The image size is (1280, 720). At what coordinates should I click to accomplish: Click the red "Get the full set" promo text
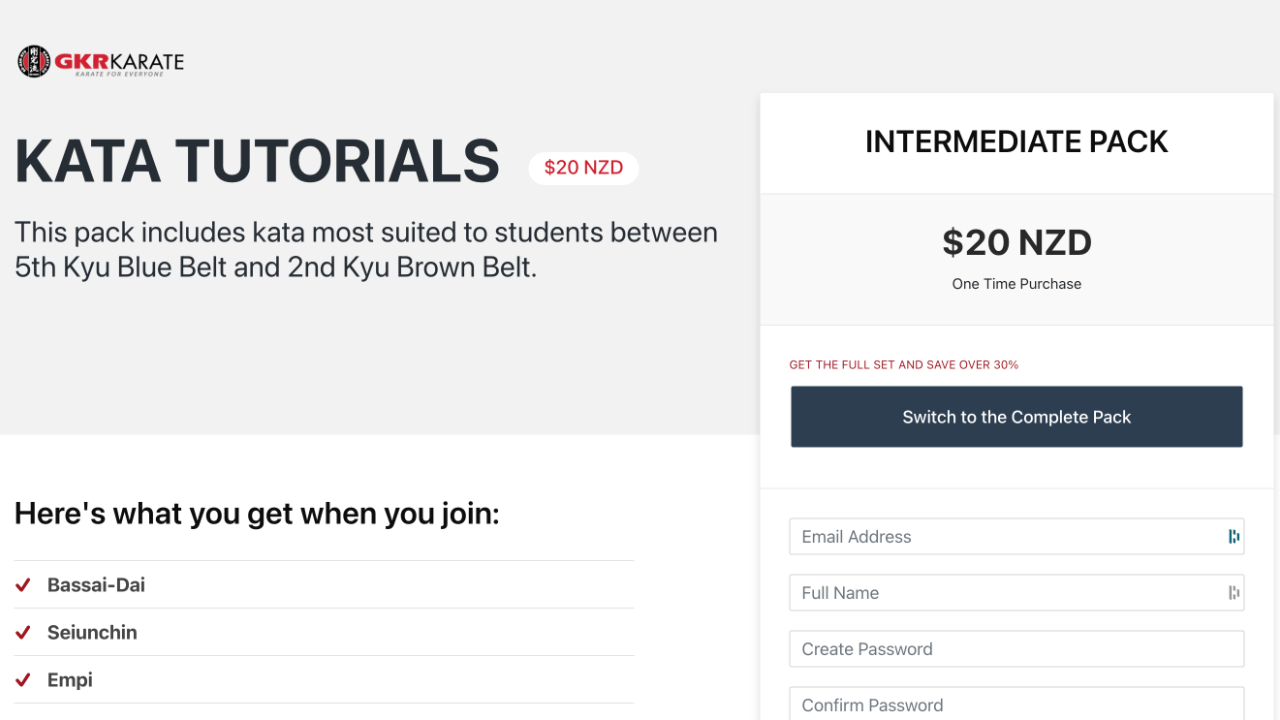click(904, 365)
